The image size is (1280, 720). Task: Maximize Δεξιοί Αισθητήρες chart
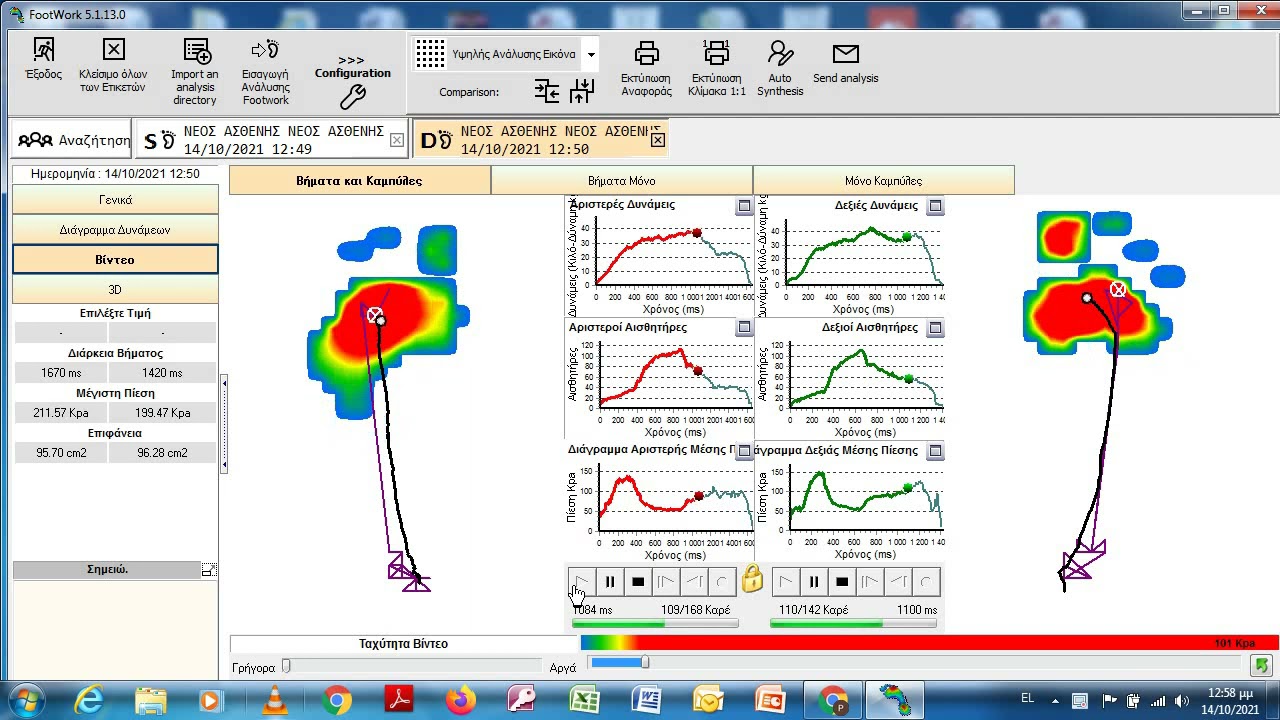pyautogui.click(x=935, y=327)
